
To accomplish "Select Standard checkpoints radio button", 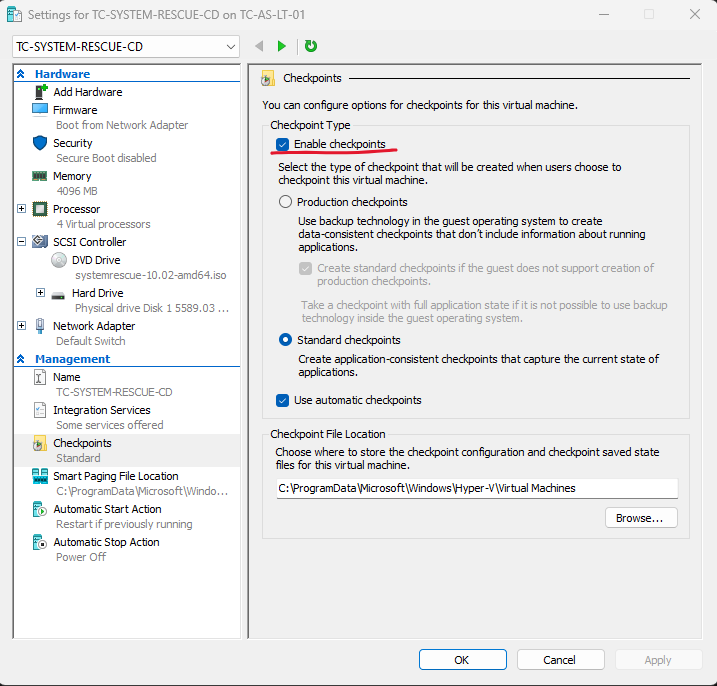I will 285,340.
